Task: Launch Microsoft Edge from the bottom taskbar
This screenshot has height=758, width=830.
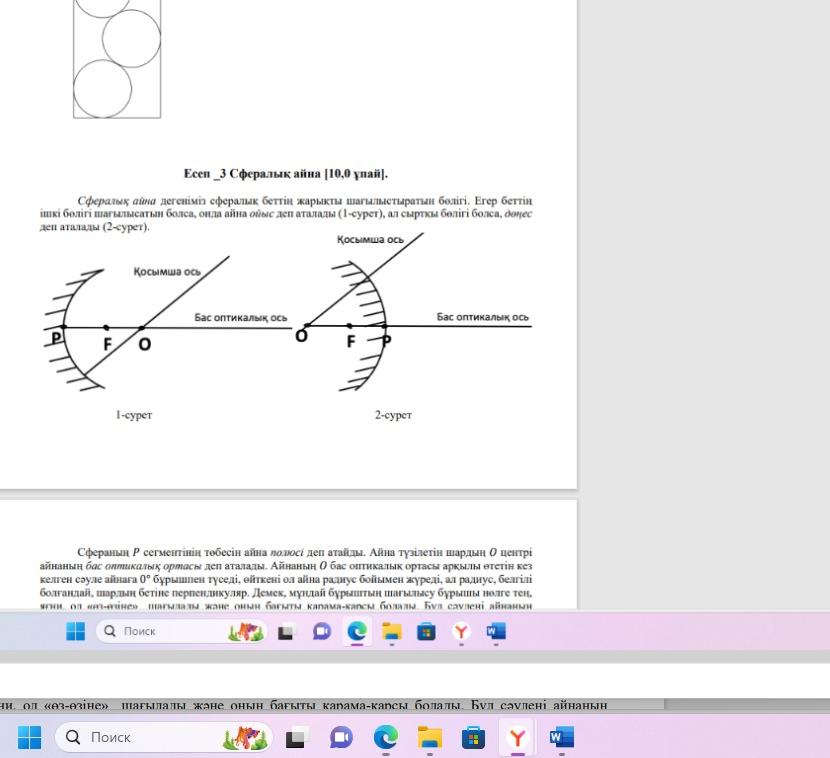Action: (x=385, y=737)
